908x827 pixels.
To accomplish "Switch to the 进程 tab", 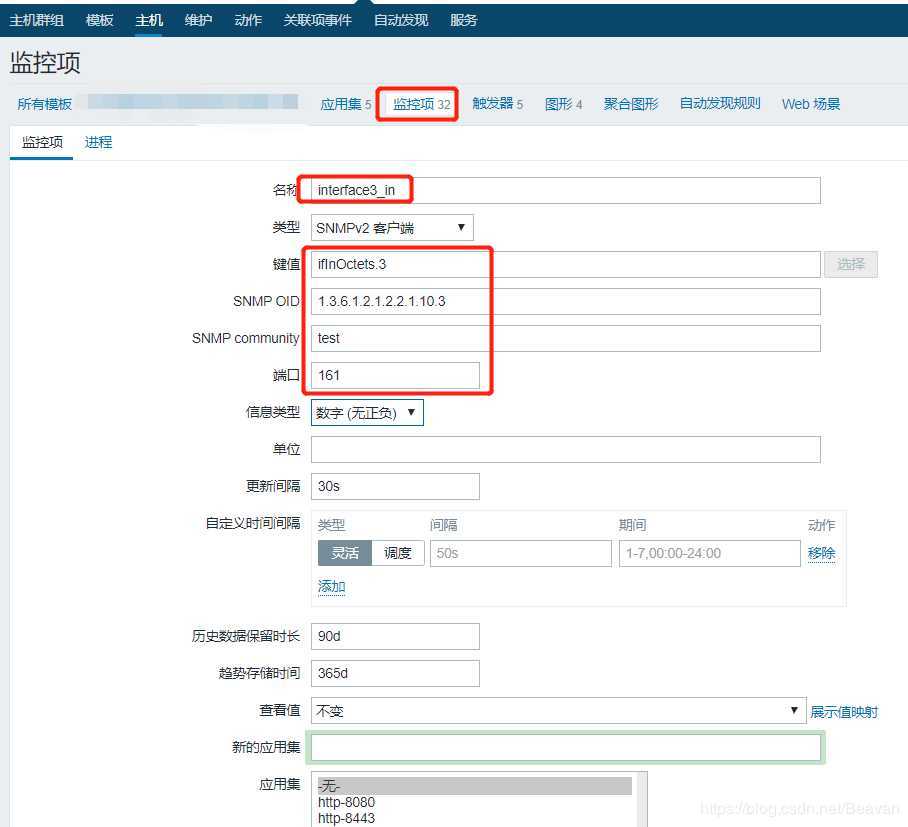I will coord(98,142).
